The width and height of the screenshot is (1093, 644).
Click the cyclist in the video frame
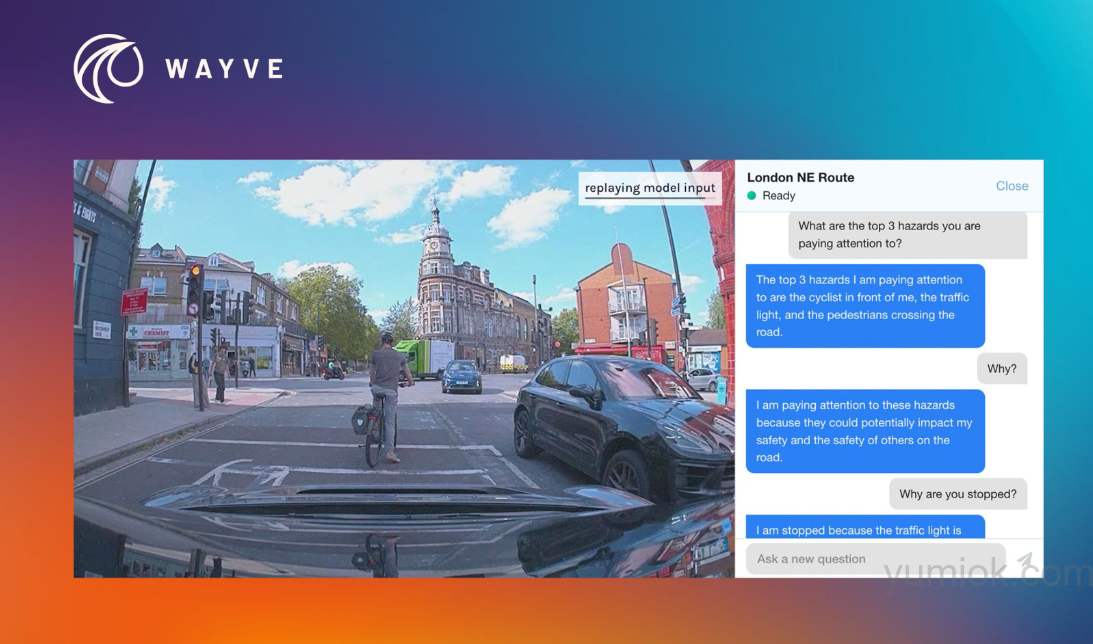point(386,395)
